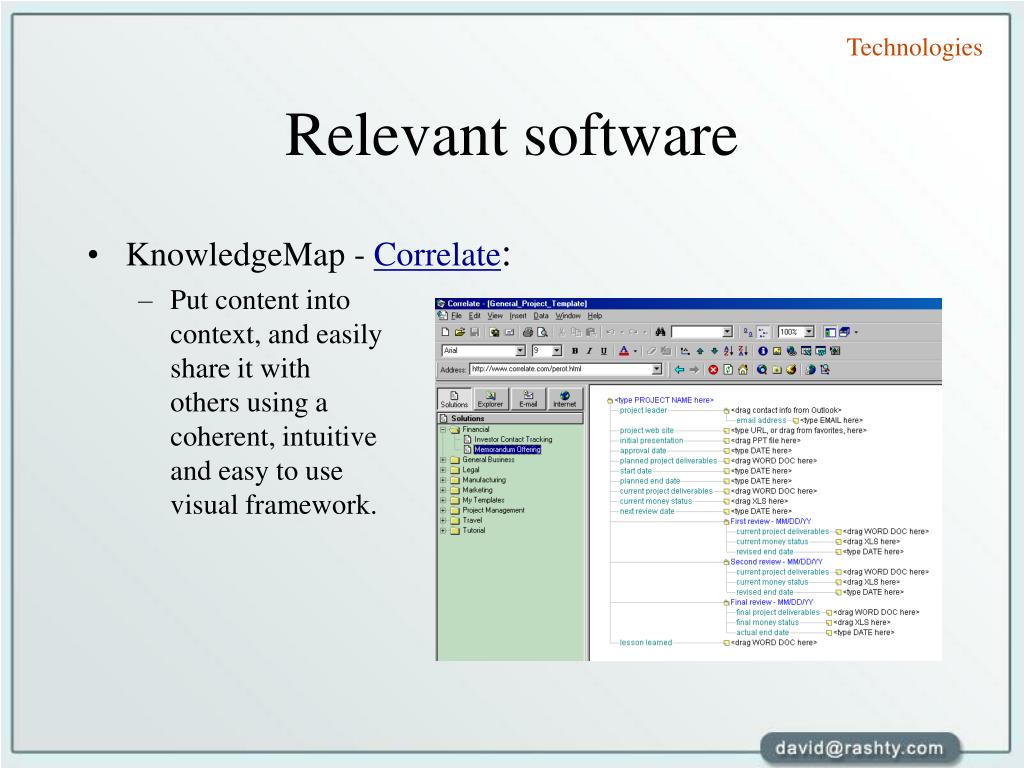
Task: Click the green move up arrow icon
Action: point(700,351)
